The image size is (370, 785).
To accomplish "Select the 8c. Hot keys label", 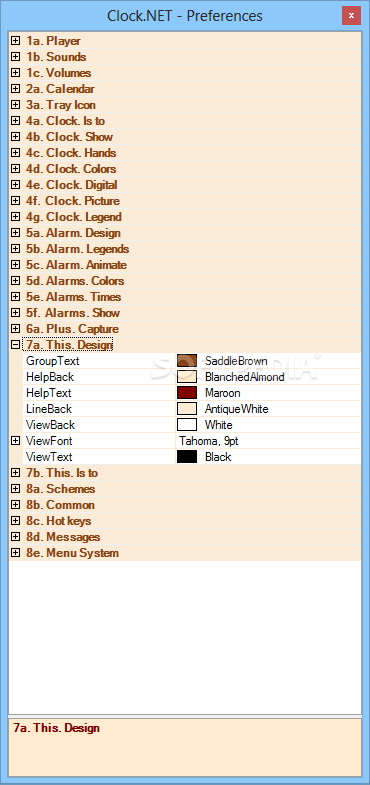I will click(x=59, y=521).
